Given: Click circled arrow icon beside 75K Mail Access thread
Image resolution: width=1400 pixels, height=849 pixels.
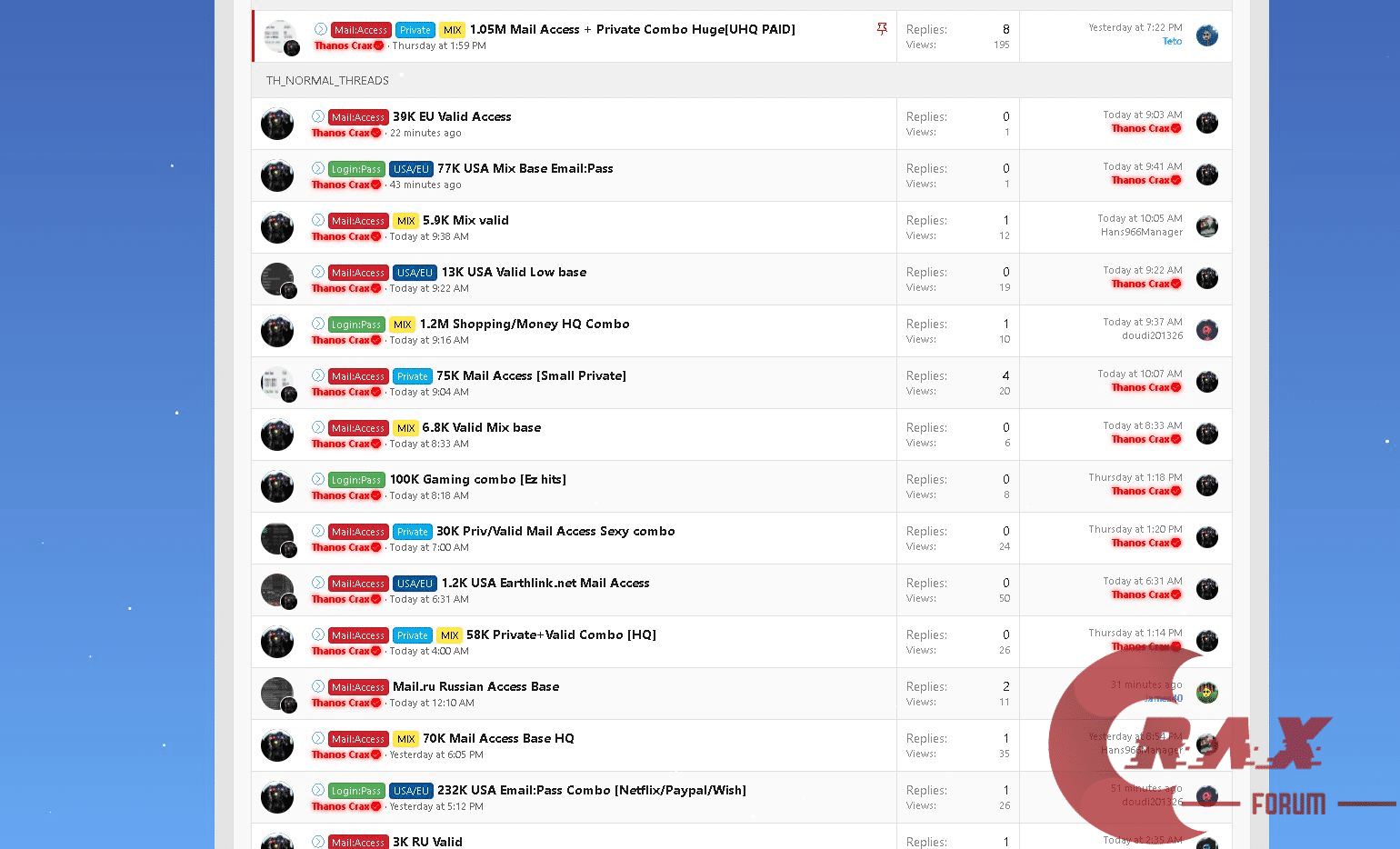Looking at the screenshot, I should click(318, 375).
